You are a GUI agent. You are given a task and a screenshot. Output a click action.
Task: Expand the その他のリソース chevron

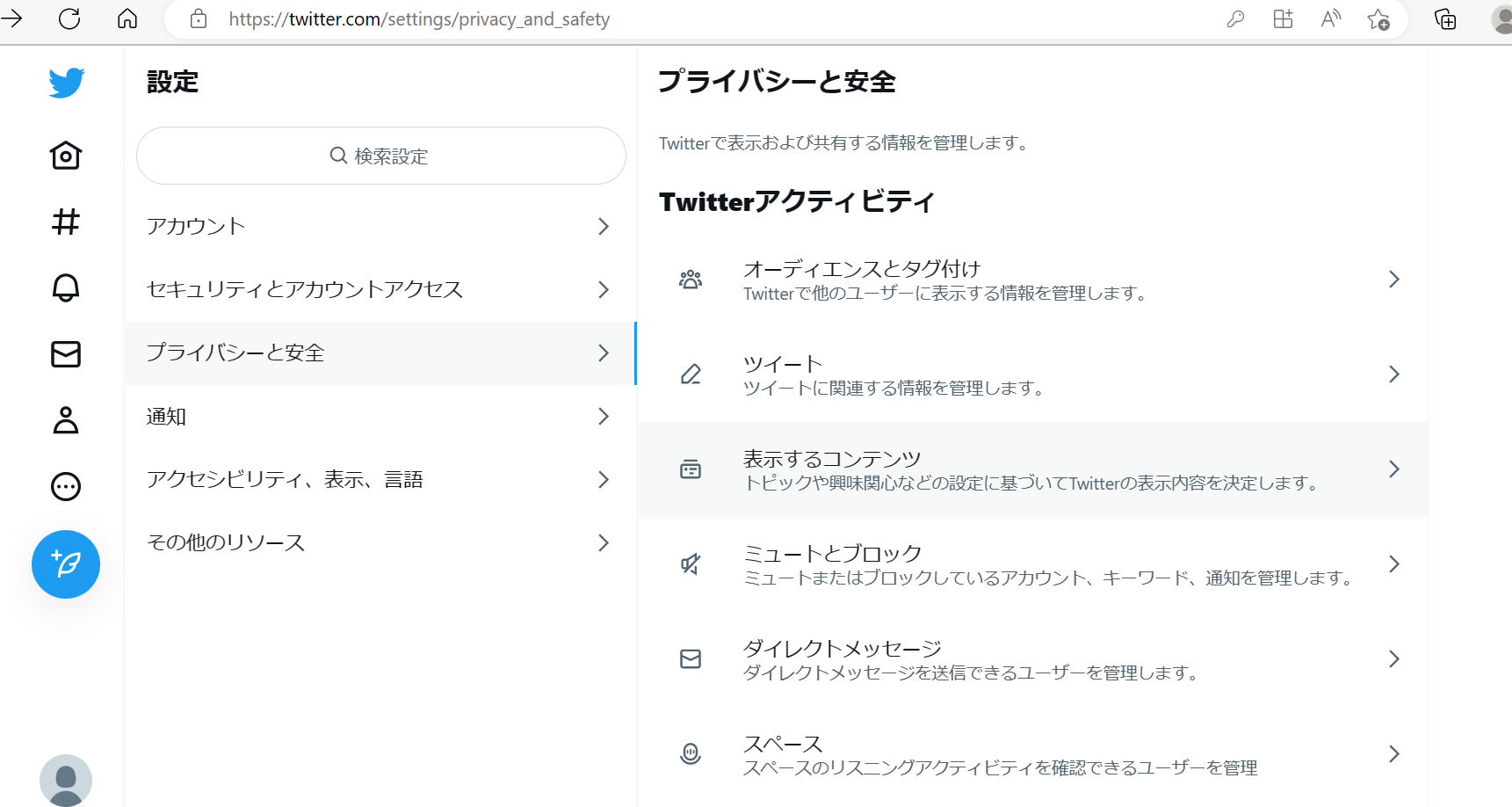pyautogui.click(x=604, y=542)
